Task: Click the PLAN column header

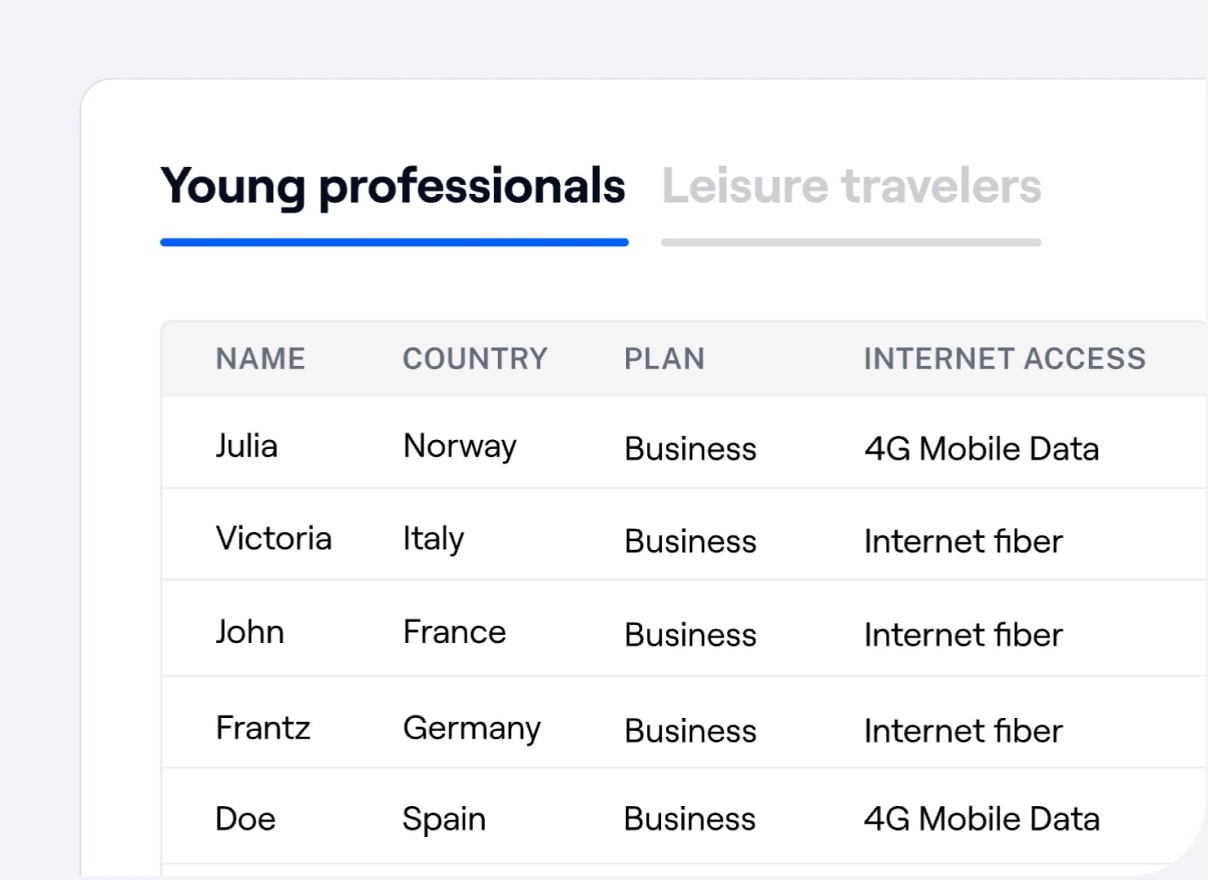Action: 664,359
